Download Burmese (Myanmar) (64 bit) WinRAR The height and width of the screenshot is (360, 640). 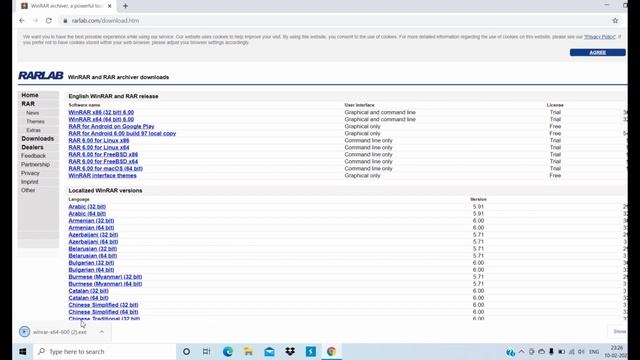click(x=105, y=284)
